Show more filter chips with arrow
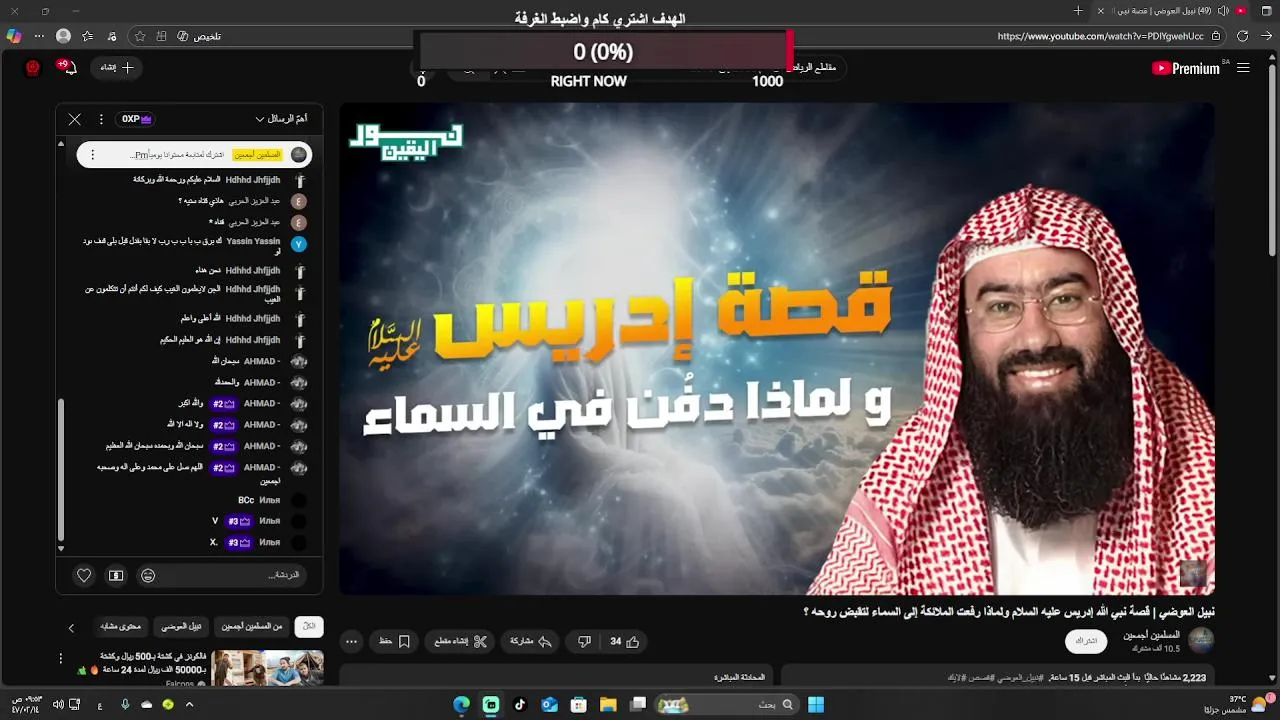Image resolution: width=1280 pixels, height=720 pixels. (x=71, y=627)
